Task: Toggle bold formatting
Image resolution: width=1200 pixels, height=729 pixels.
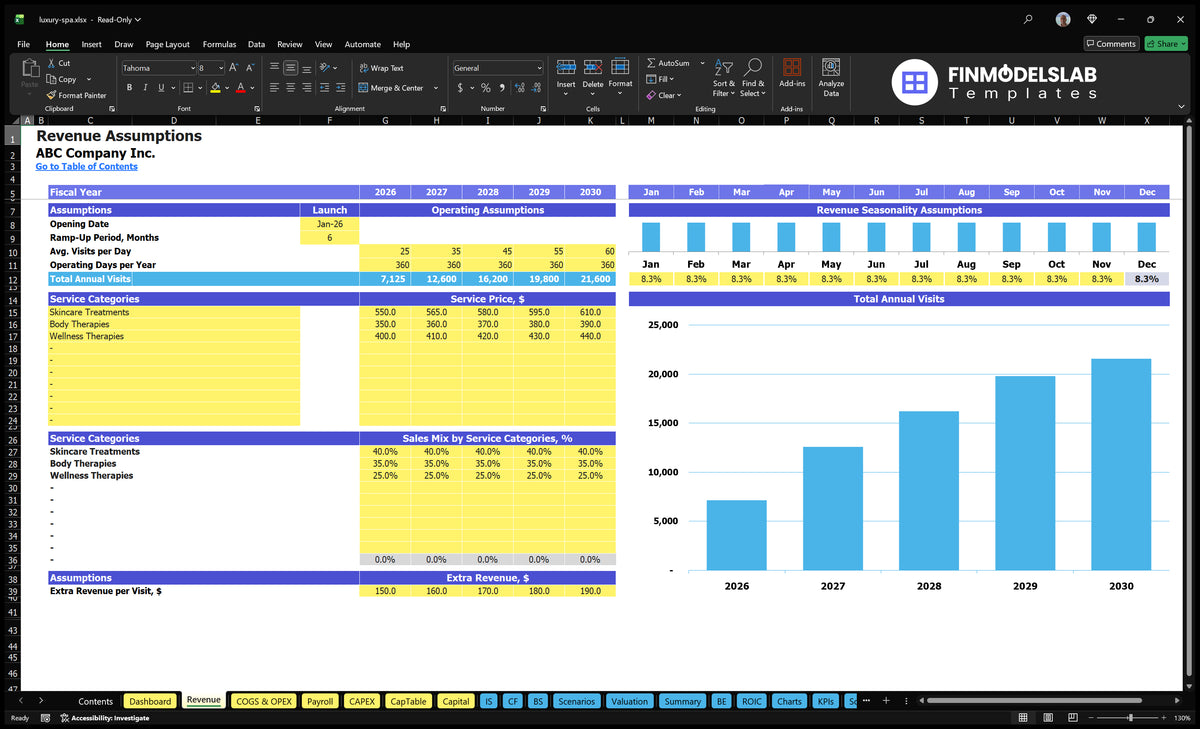Action: 130,88
